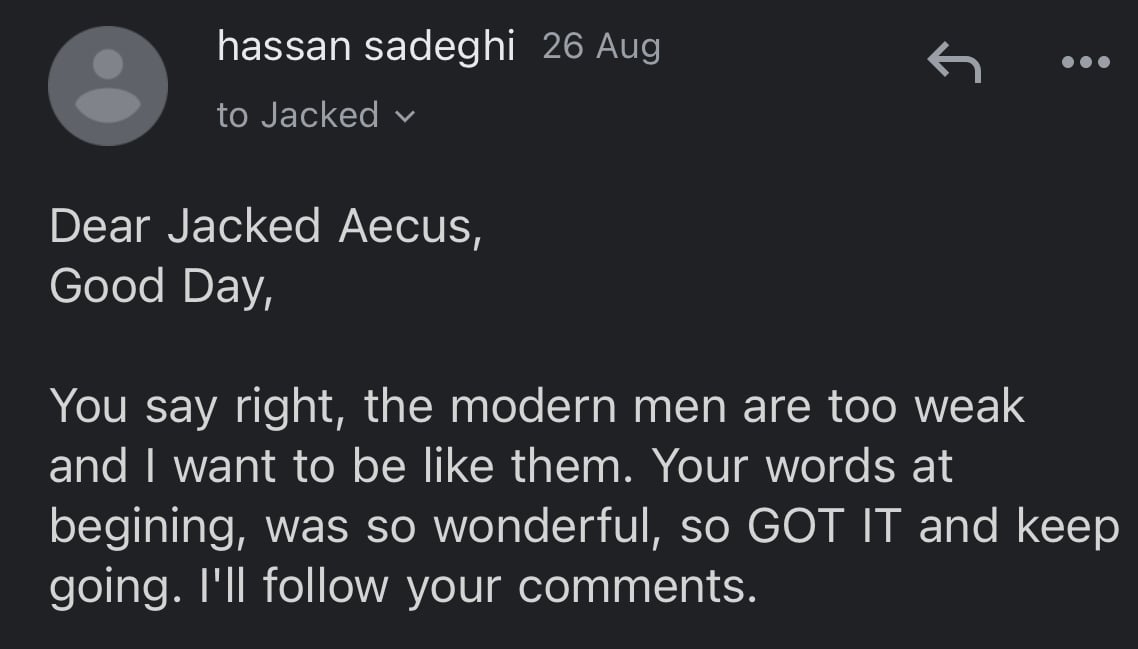This screenshot has width=1138, height=649.
Task: Click the phrase 'Your words at'
Action: tap(802, 466)
